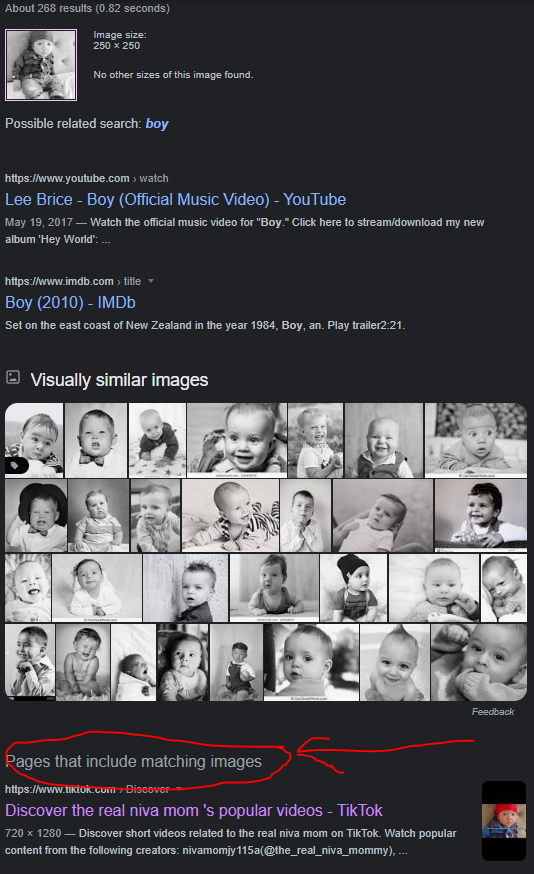Select the baby wearing beanie thumbnail, third row
This screenshot has height=874, width=534.
point(353,587)
